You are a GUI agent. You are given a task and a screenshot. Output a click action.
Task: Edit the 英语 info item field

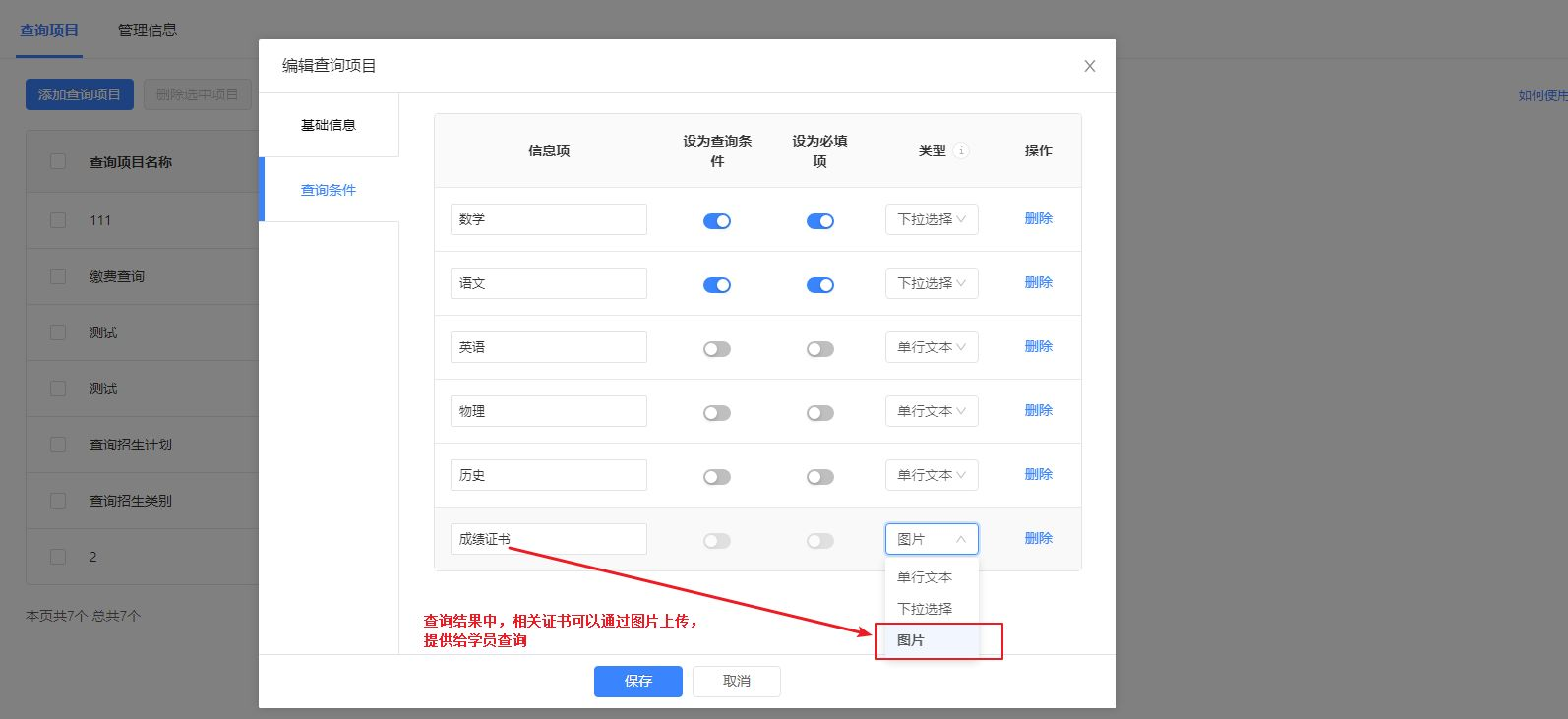click(549, 347)
